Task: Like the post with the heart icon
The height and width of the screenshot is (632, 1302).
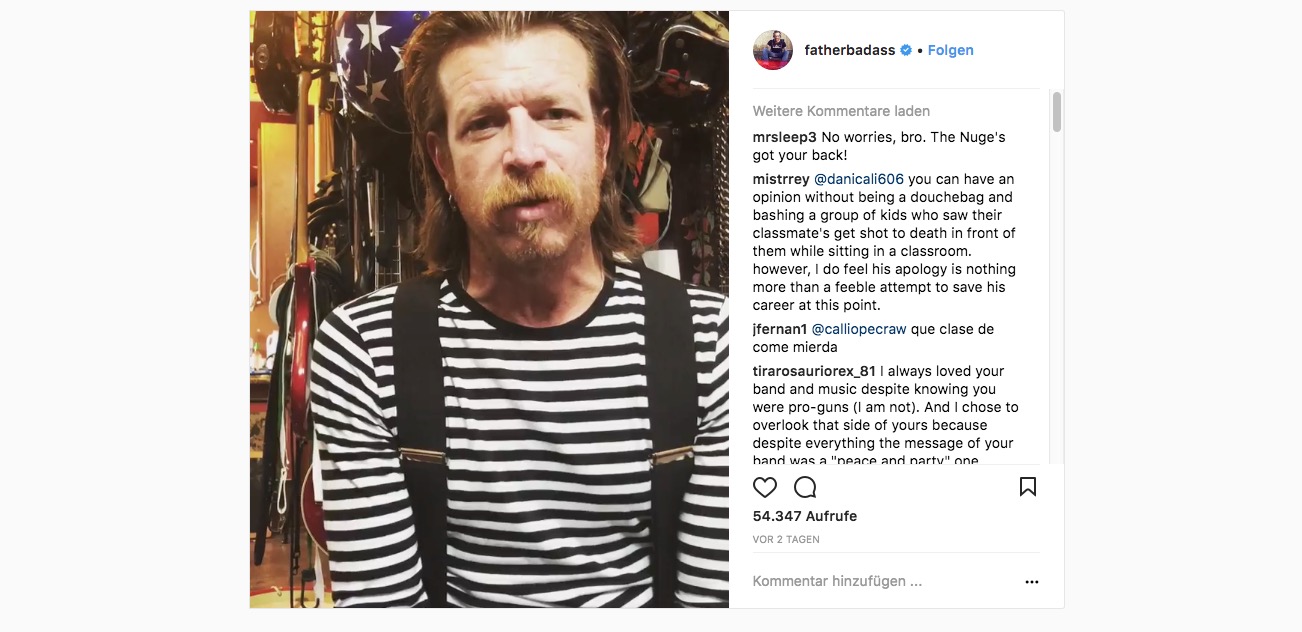Action: point(765,487)
